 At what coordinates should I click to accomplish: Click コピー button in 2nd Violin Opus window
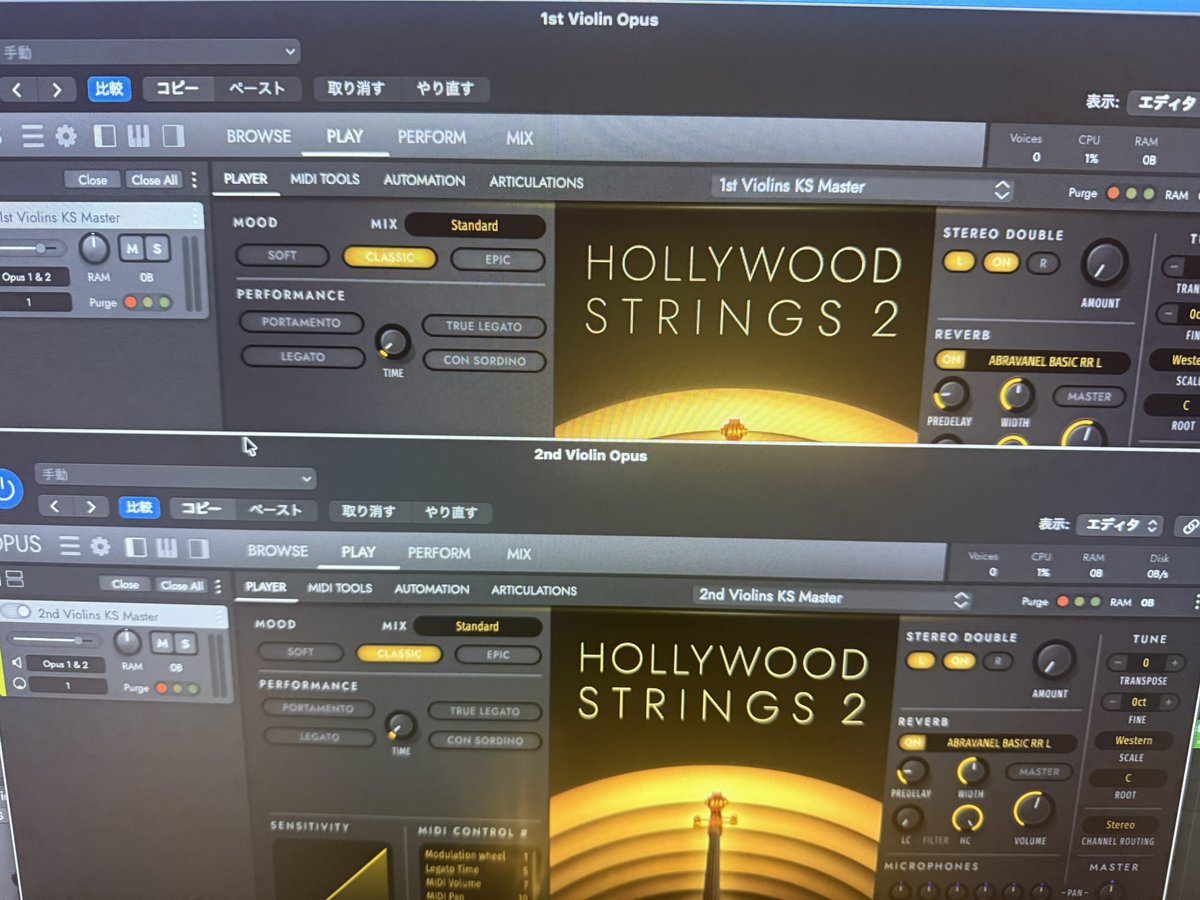pyautogui.click(x=201, y=508)
